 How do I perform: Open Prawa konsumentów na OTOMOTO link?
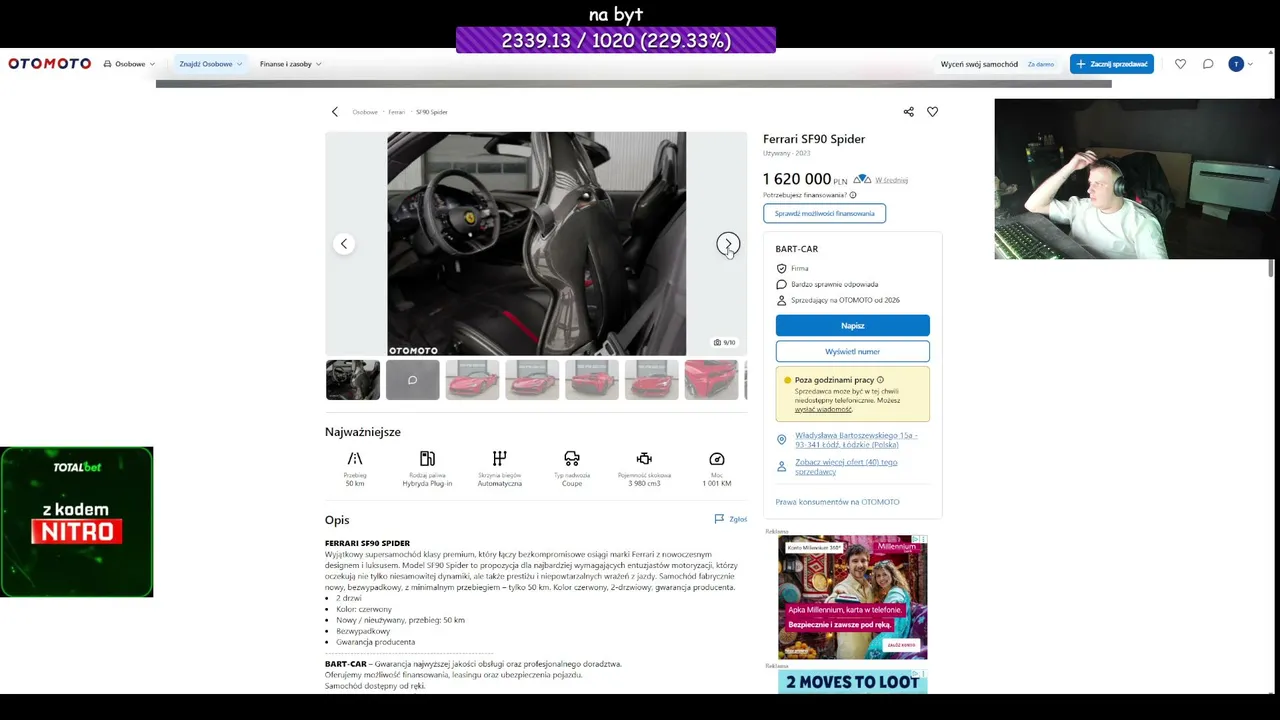coord(838,502)
